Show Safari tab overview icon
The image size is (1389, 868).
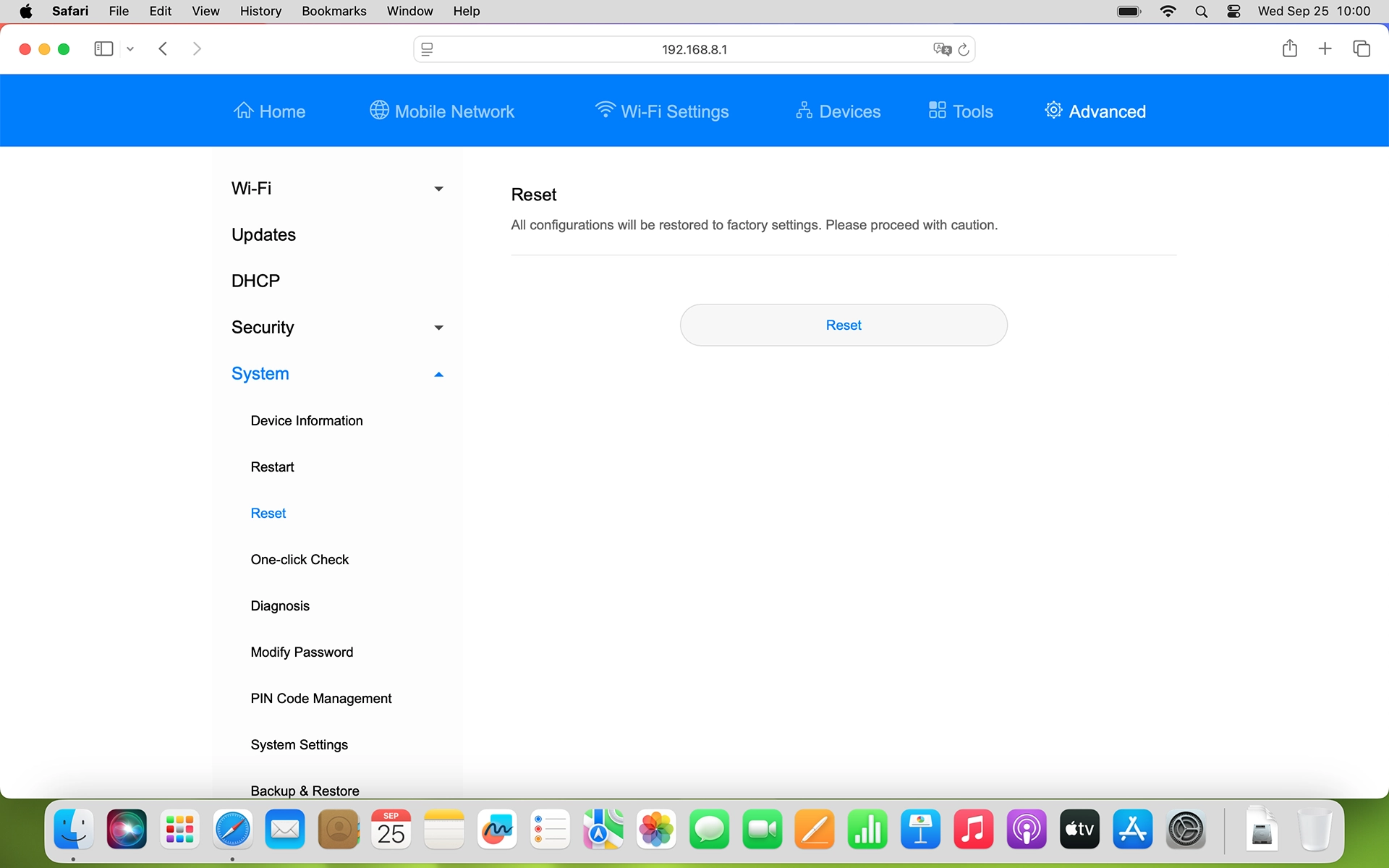click(1362, 48)
